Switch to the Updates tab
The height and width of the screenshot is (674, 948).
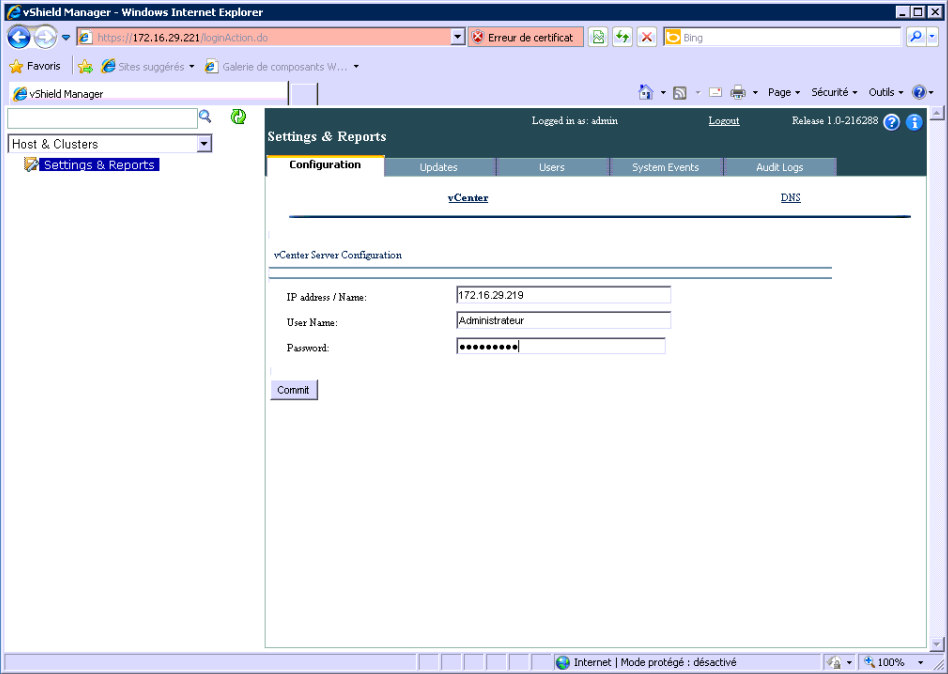click(x=439, y=167)
